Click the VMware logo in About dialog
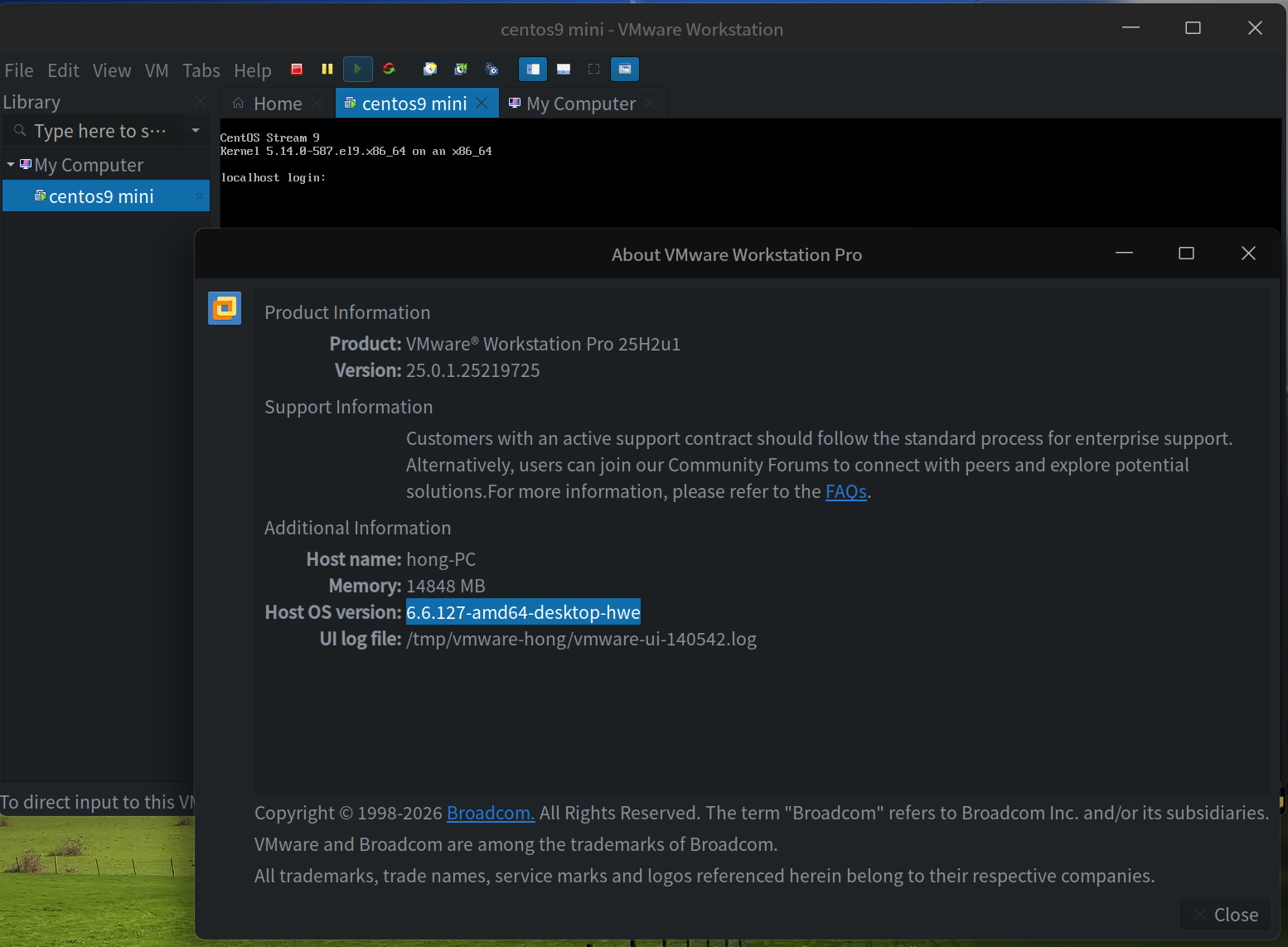The image size is (1288, 947). (225, 308)
